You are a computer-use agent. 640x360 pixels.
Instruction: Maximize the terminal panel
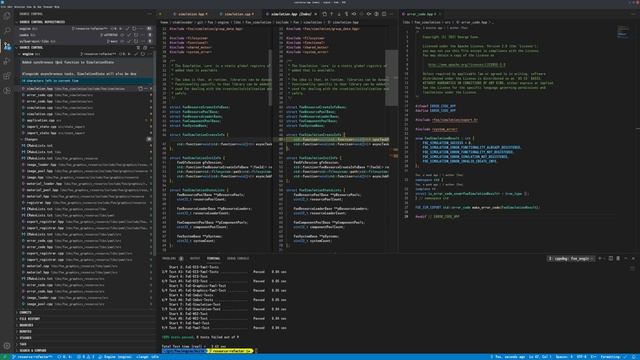pos(626,258)
